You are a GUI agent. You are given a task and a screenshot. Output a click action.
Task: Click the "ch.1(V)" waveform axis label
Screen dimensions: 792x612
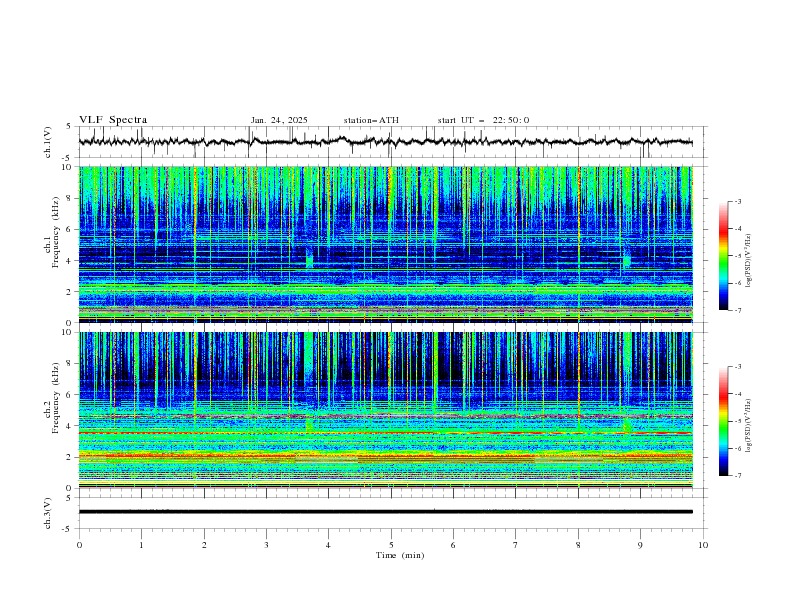(x=48, y=142)
